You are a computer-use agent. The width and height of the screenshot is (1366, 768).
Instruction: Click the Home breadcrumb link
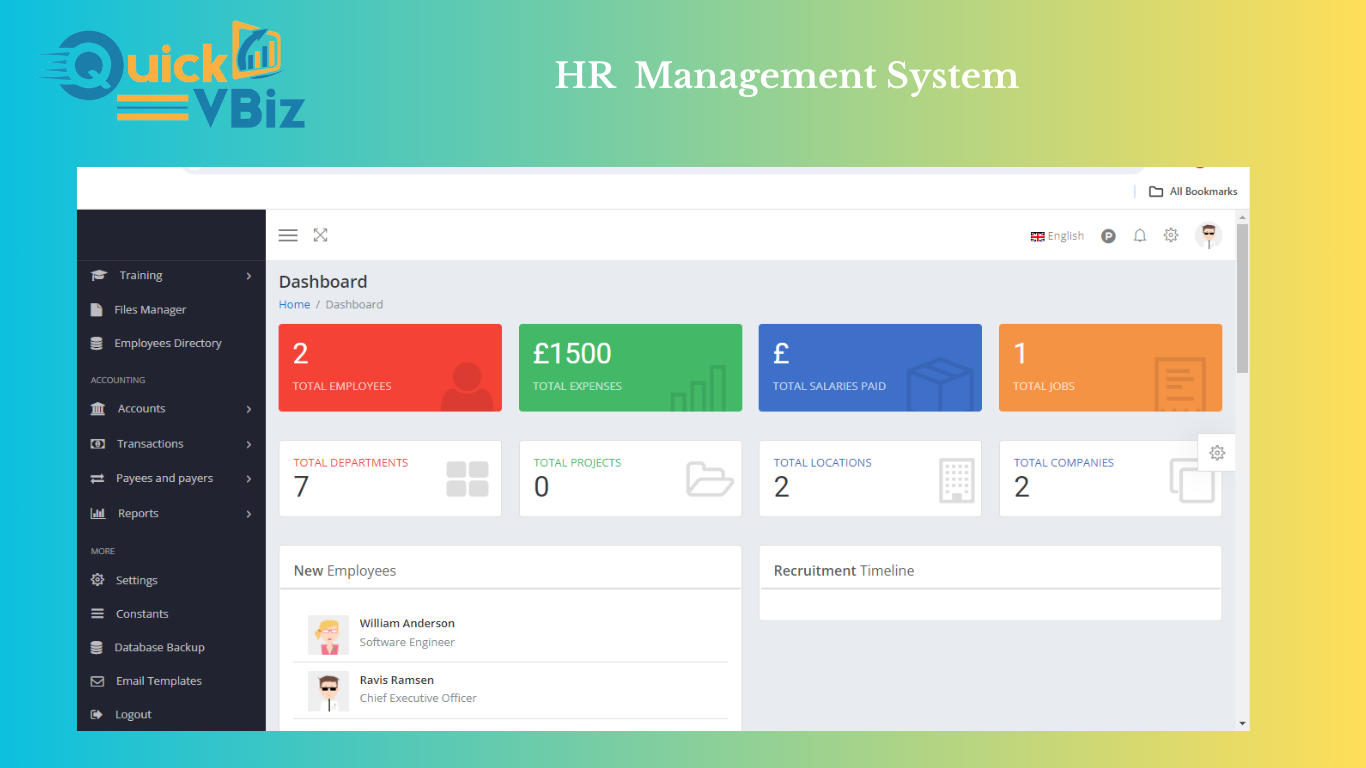point(294,305)
